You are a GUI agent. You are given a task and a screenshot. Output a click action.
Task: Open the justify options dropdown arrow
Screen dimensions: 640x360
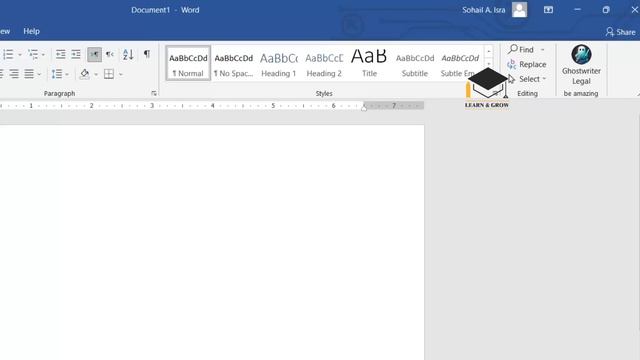[39, 74]
